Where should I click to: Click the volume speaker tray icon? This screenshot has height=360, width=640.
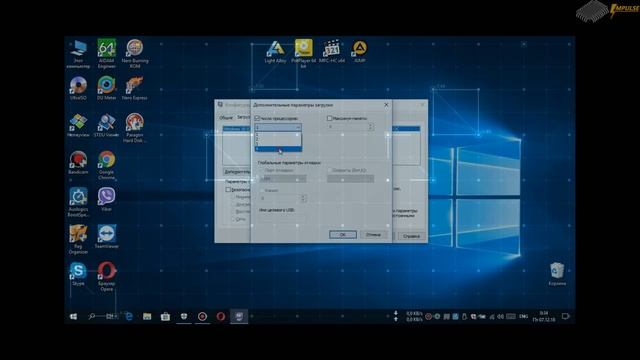(500, 316)
